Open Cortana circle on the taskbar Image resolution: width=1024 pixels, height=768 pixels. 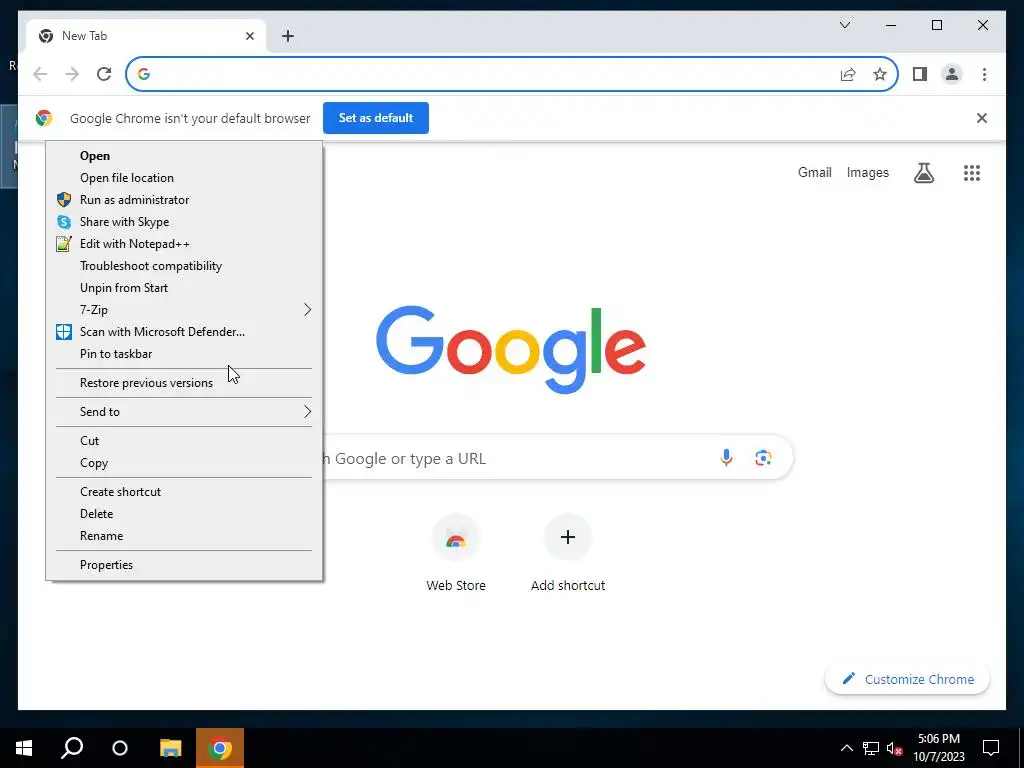pyautogui.click(x=120, y=748)
